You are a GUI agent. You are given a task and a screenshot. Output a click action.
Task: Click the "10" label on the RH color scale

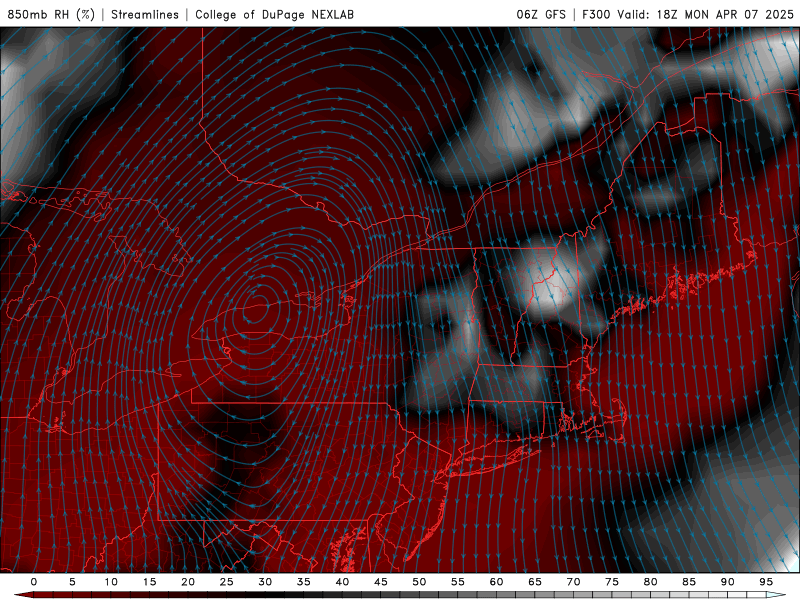pos(111,582)
